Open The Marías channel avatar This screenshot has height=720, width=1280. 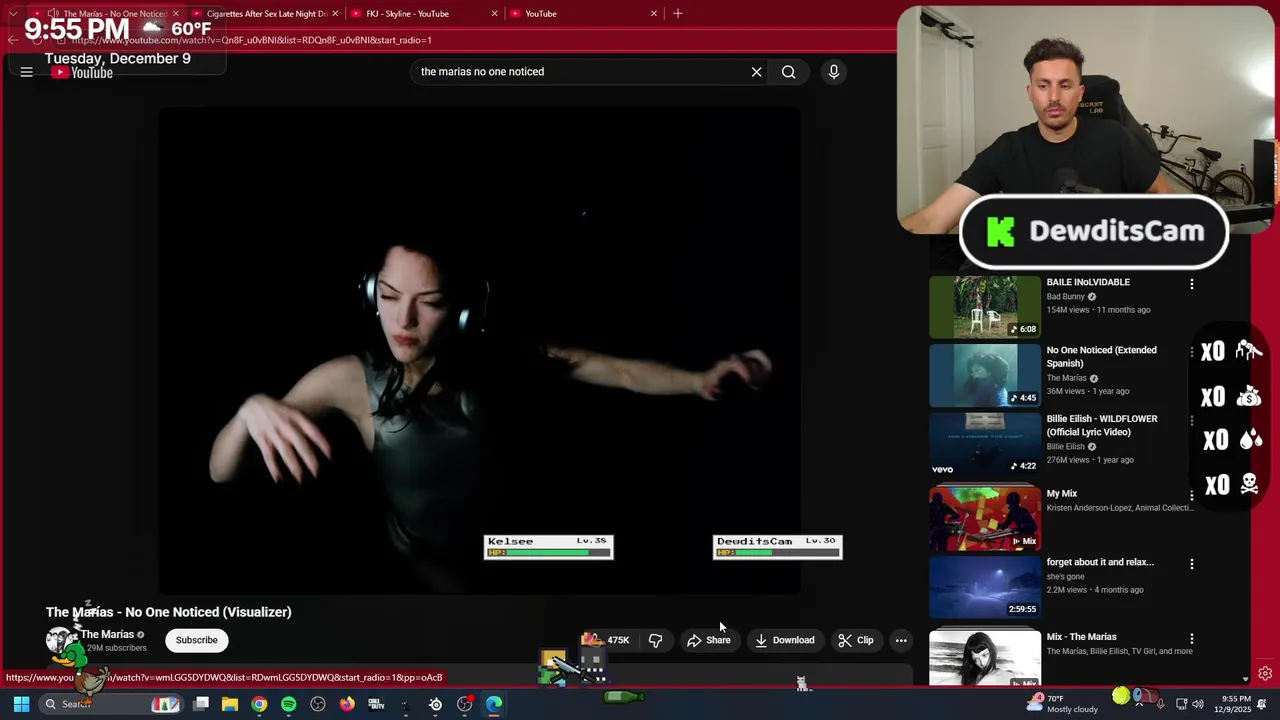[60, 641]
